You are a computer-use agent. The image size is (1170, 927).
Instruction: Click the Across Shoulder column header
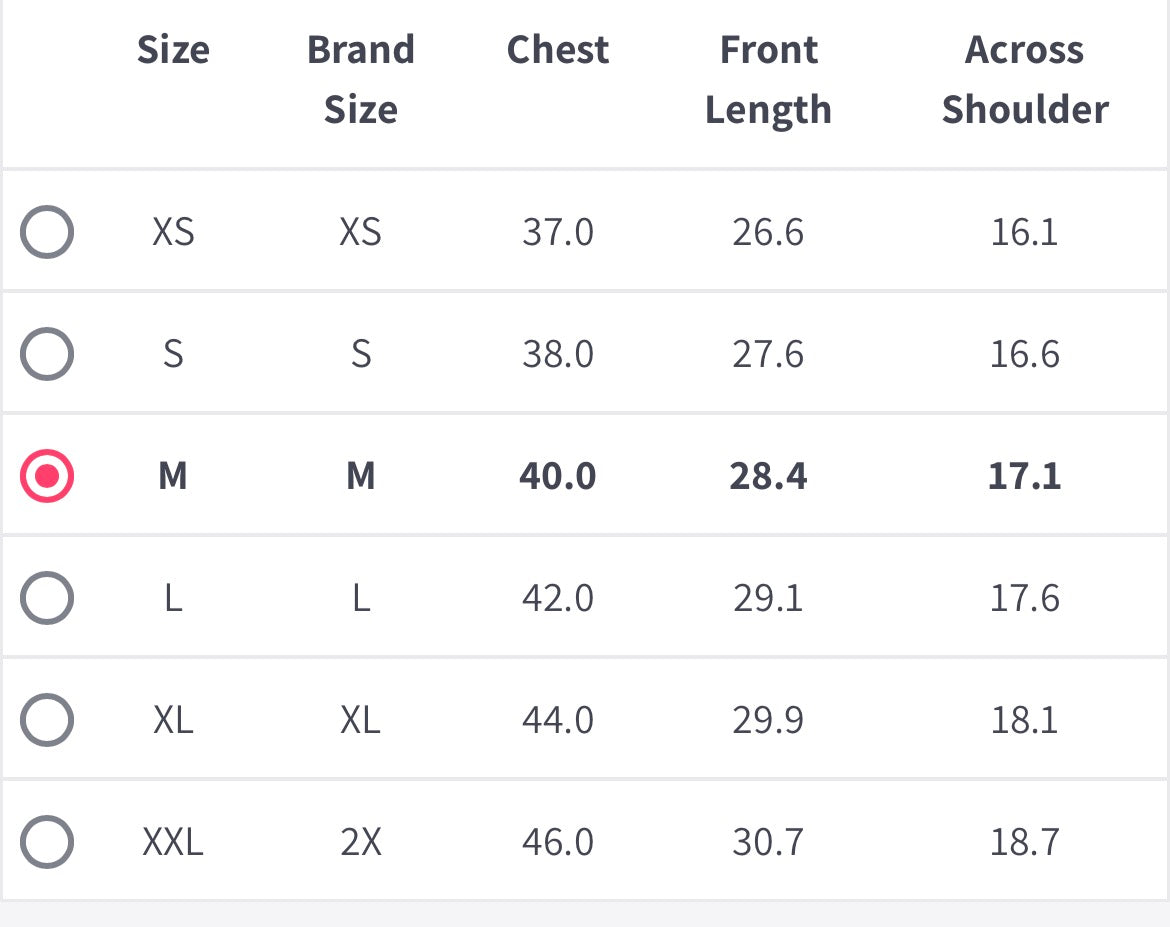coord(1025,79)
